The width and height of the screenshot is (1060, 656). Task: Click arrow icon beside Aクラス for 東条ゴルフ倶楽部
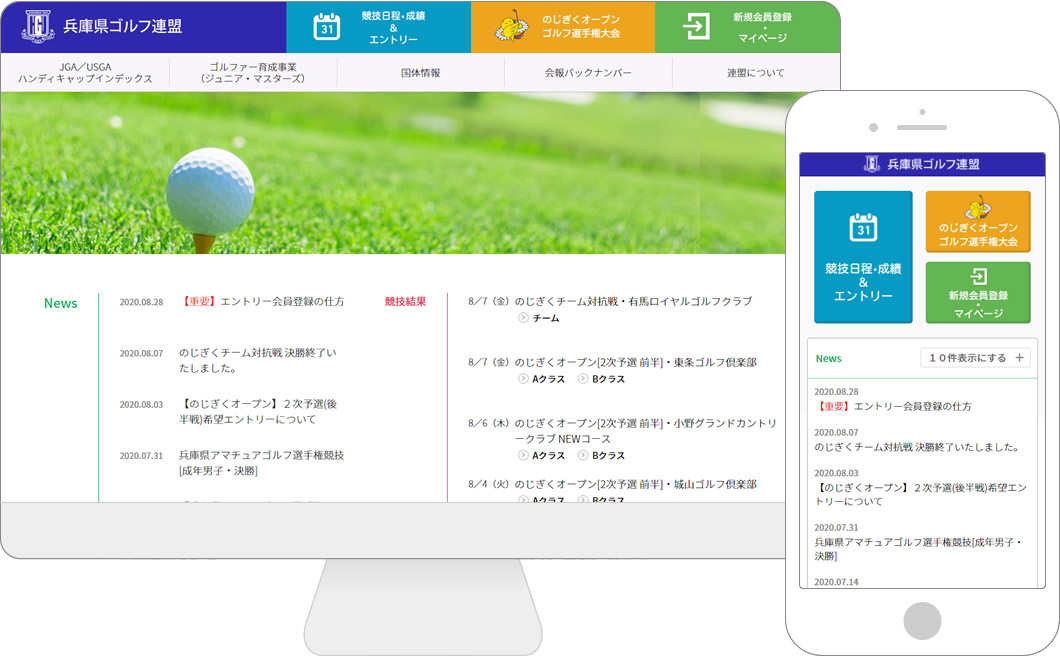coord(523,379)
